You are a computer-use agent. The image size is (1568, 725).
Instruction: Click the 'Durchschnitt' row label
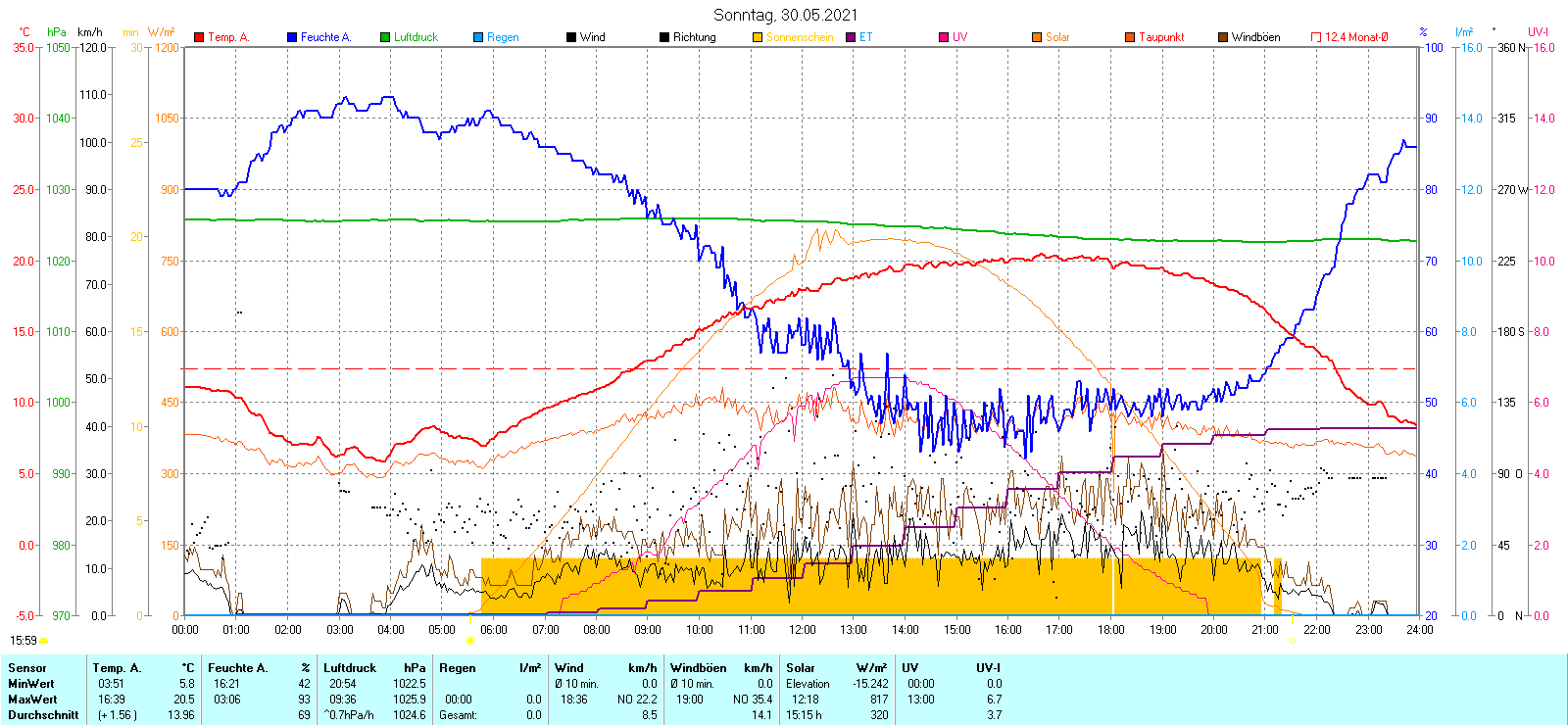click(x=43, y=715)
